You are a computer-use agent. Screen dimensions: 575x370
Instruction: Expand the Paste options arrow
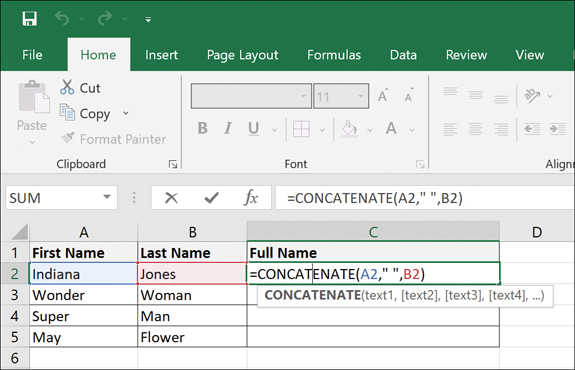(32, 142)
